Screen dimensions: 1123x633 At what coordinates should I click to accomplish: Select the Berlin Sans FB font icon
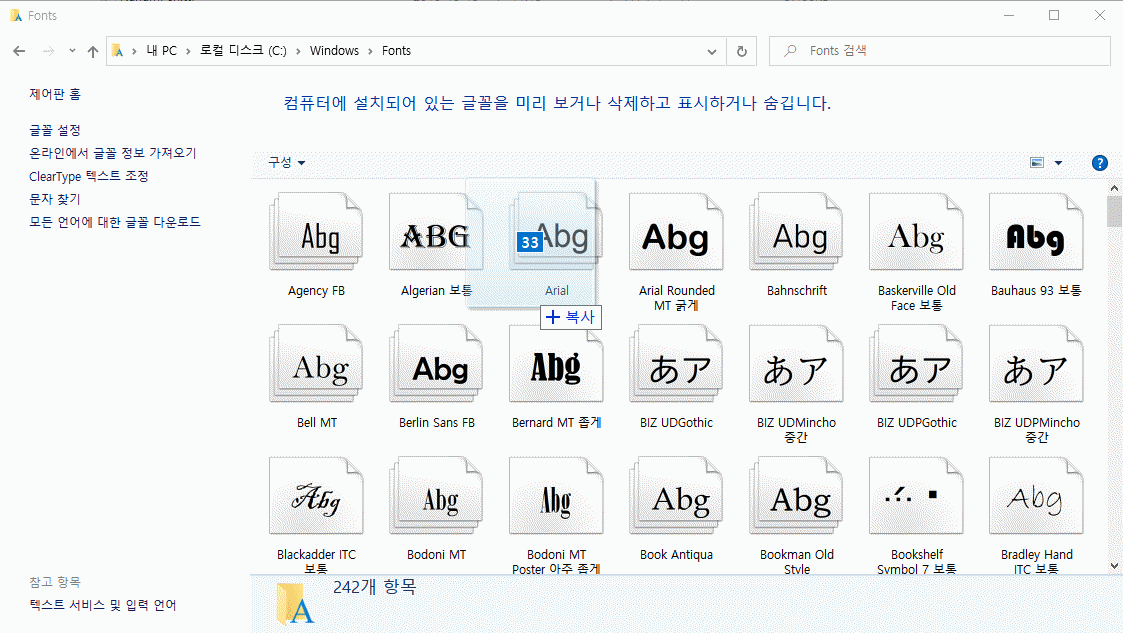[x=435, y=364]
